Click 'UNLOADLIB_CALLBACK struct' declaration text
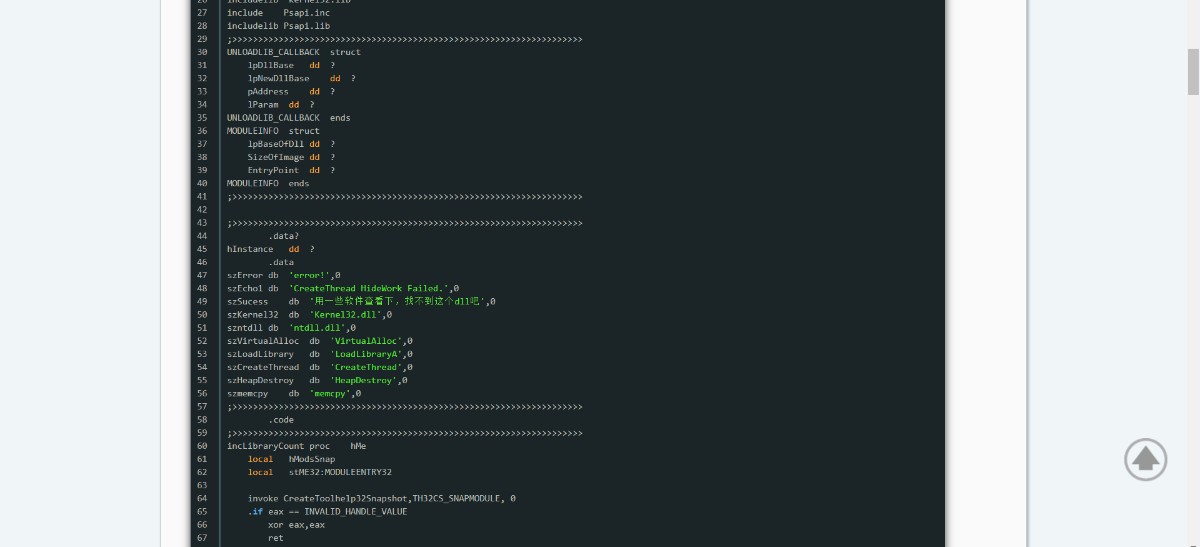Screen dimensions: 1200x547 [293, 52]
